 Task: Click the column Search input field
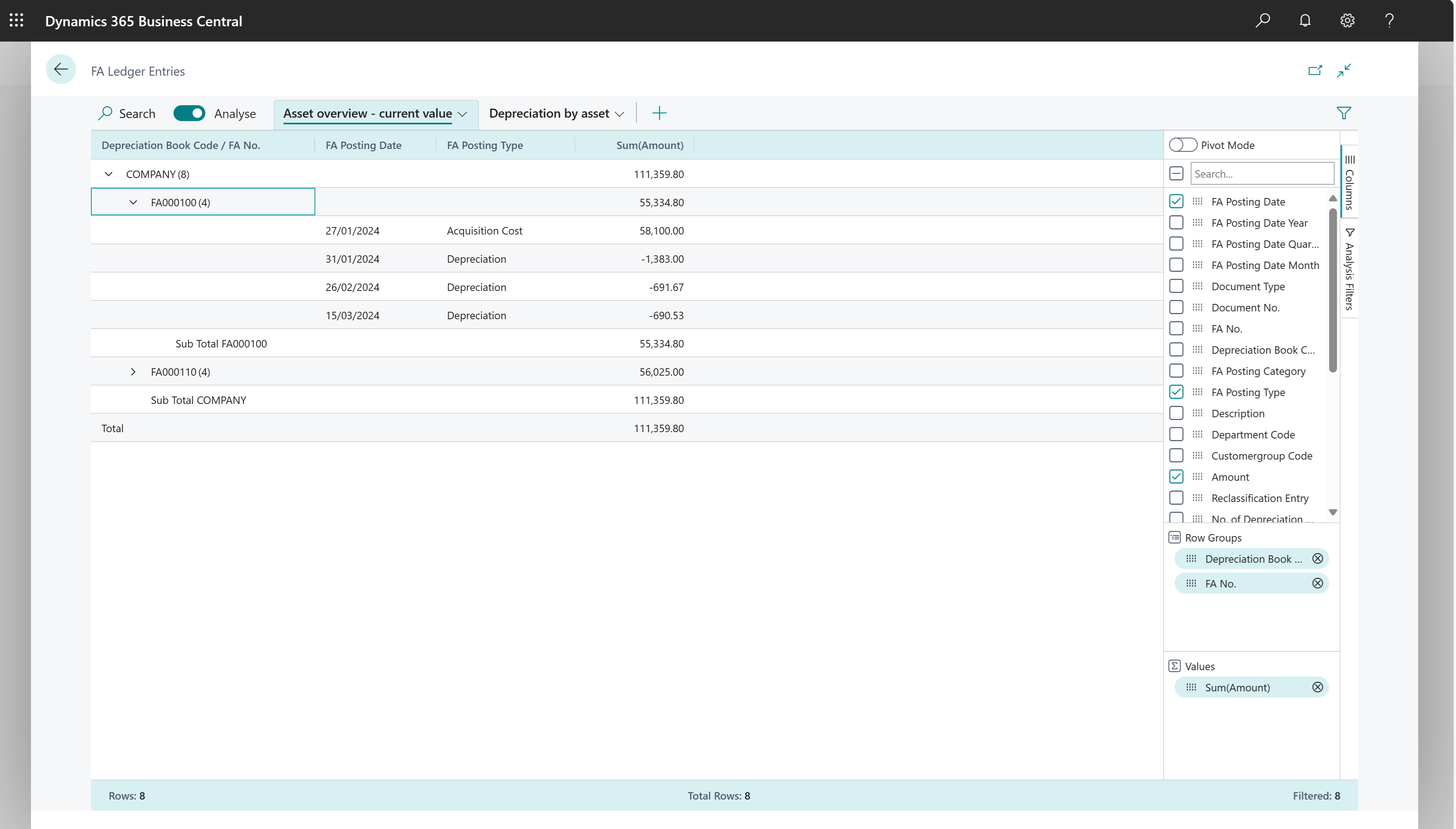[1262, 173]
